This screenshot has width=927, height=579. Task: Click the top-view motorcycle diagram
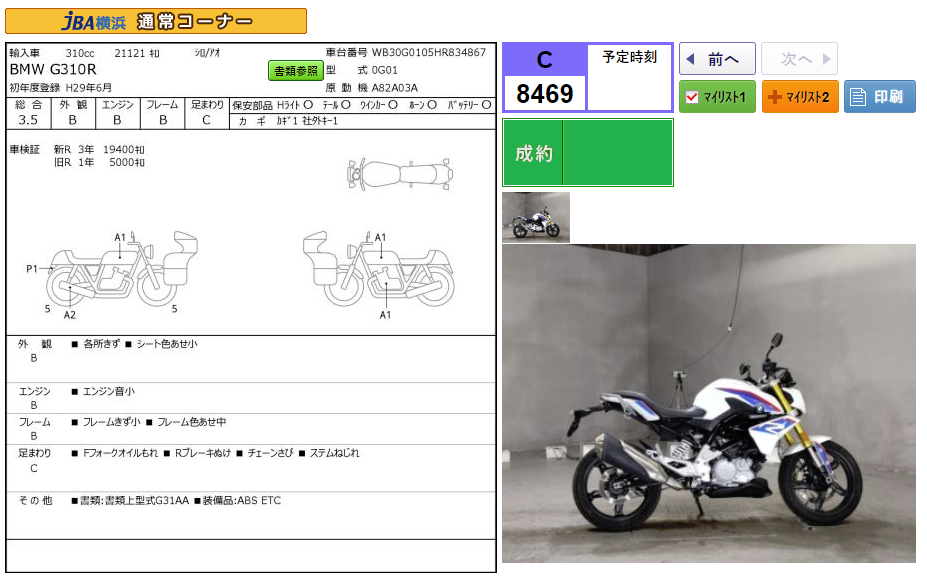pyautogui.click(x=400, y=174)
